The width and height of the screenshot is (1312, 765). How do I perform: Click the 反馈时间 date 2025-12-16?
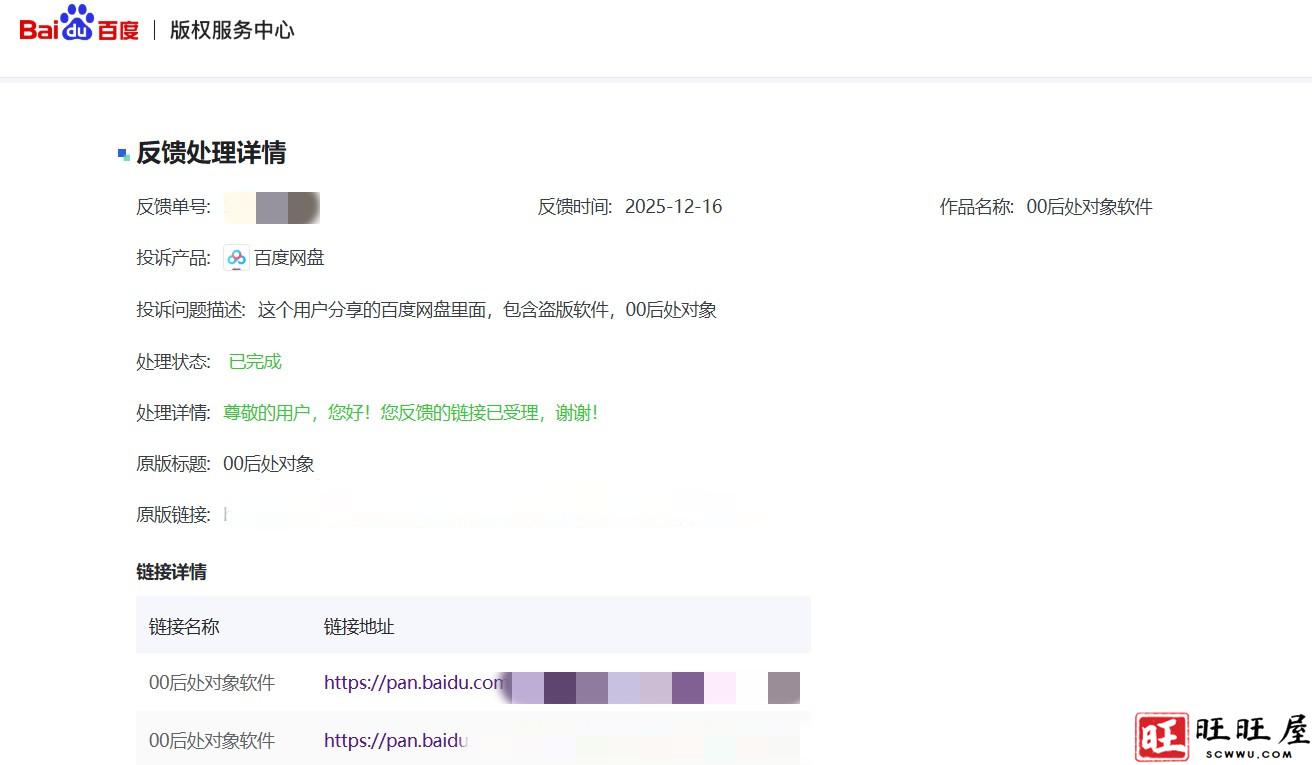pyautogui.click(x=673, y=206)
